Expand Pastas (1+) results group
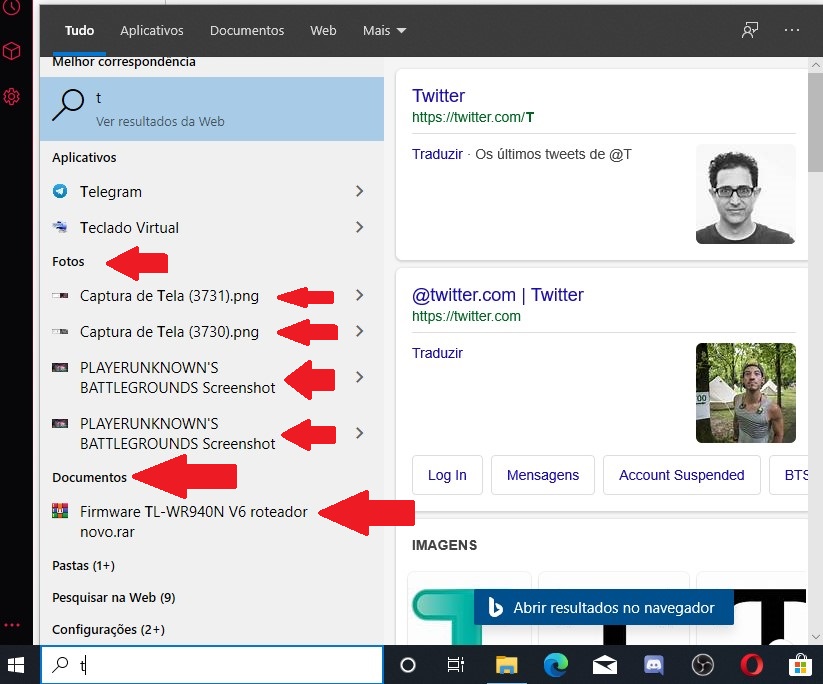Screen dimensions: 823x684 click(x=83, y=565)
